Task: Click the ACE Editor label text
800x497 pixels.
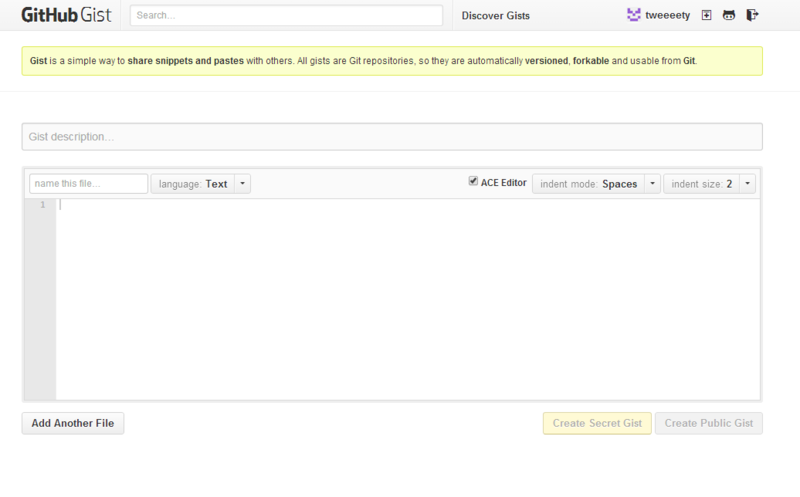Action: pos(504,183)
